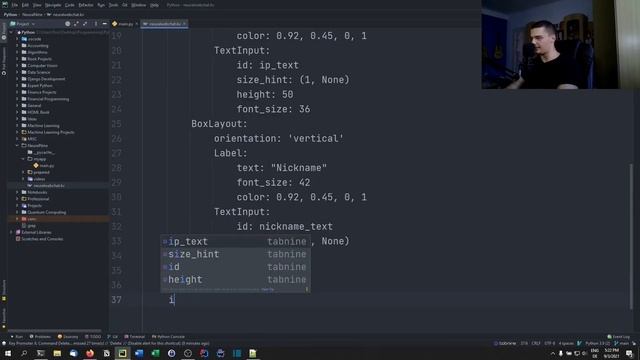The image size is (640, 360).
Task: Click the Python interpreter status entry
Action: (x=597, y=344)
